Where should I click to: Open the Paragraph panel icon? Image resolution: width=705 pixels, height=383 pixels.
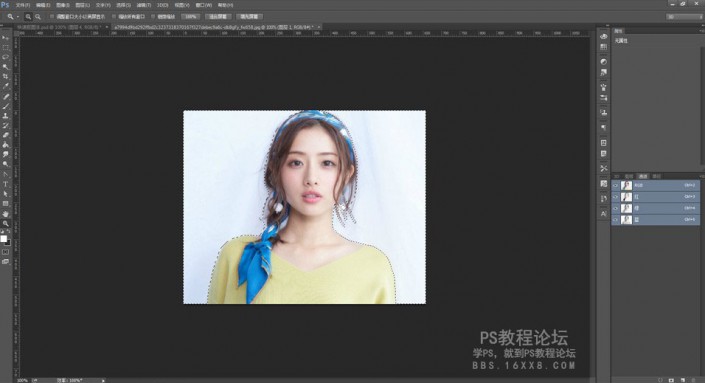click(x=603, y=128)
